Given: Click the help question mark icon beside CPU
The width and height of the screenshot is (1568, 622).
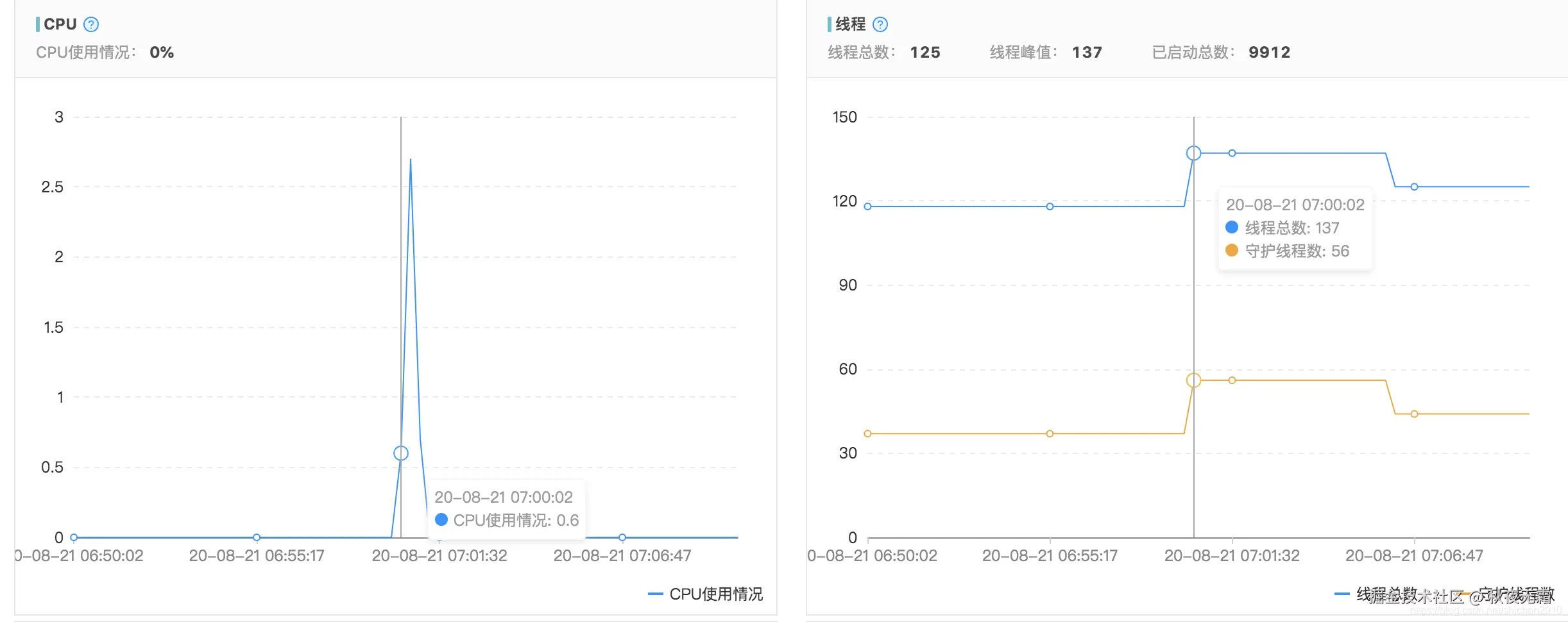Looking at the screenshot, I should pyautogui.click(x=91, y=24).
